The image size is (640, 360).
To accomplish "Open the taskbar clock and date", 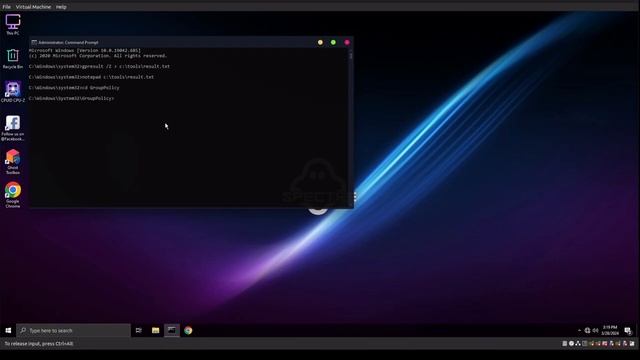I will click(610, 330).
